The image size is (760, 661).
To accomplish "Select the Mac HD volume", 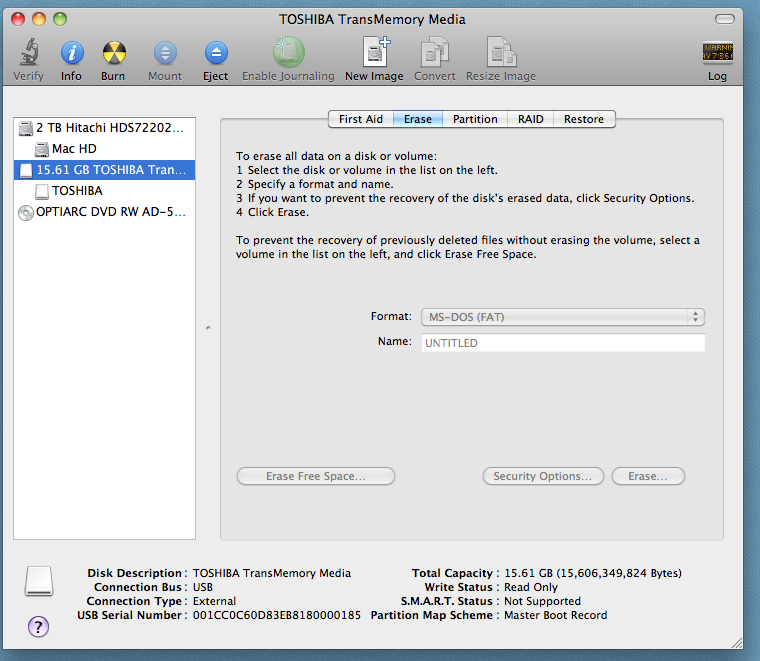I will point(105,149).
